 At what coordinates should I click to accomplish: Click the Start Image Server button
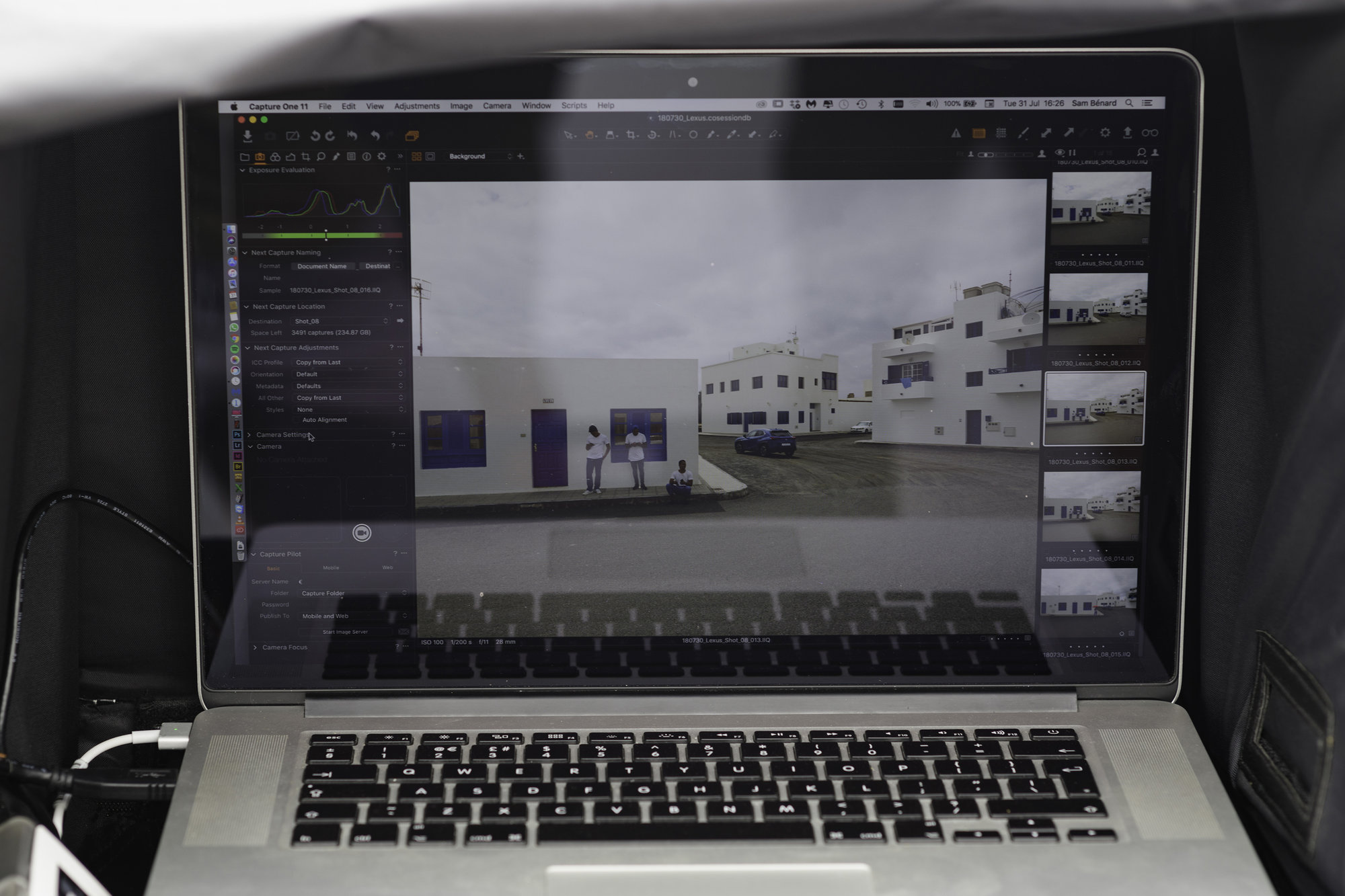(345, 632)
